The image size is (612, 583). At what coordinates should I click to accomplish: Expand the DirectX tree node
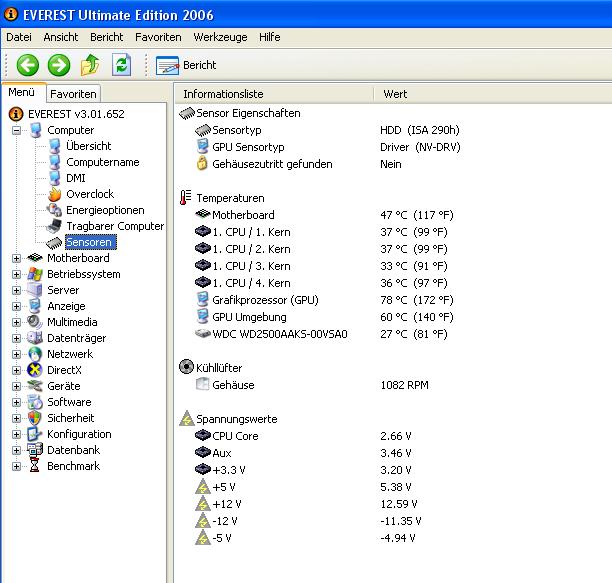tap(16, 370)
